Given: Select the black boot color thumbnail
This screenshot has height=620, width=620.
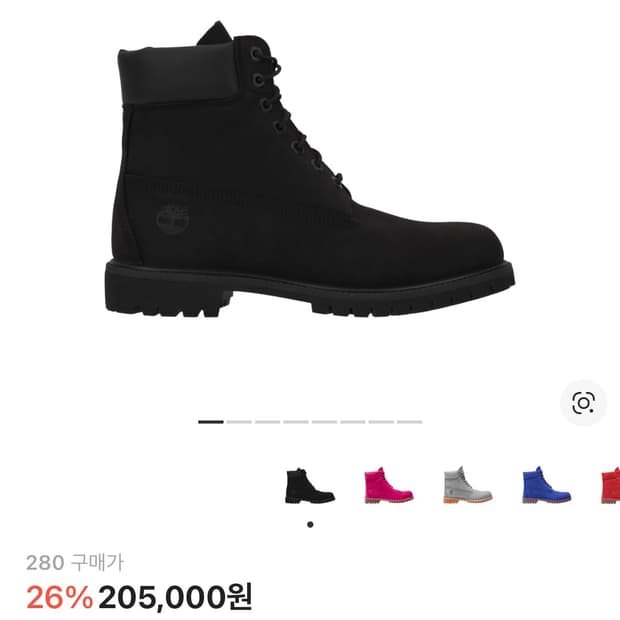Looking at the screenshot, I should point(310,486).
